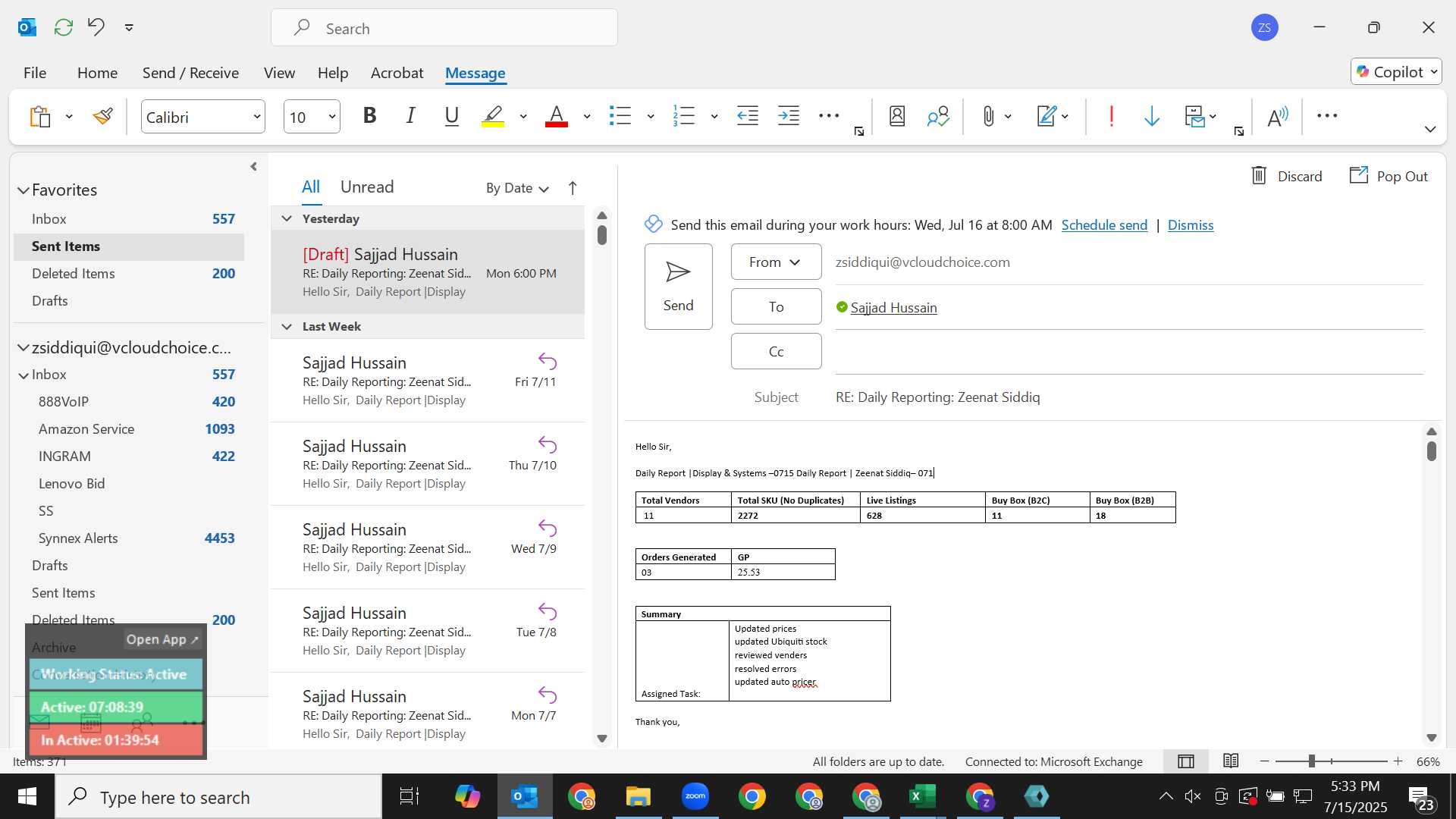Open Zoom from the taskbar
This screenshot has height=819, width=1456.
pyautogui.click(x=695, y=796)
